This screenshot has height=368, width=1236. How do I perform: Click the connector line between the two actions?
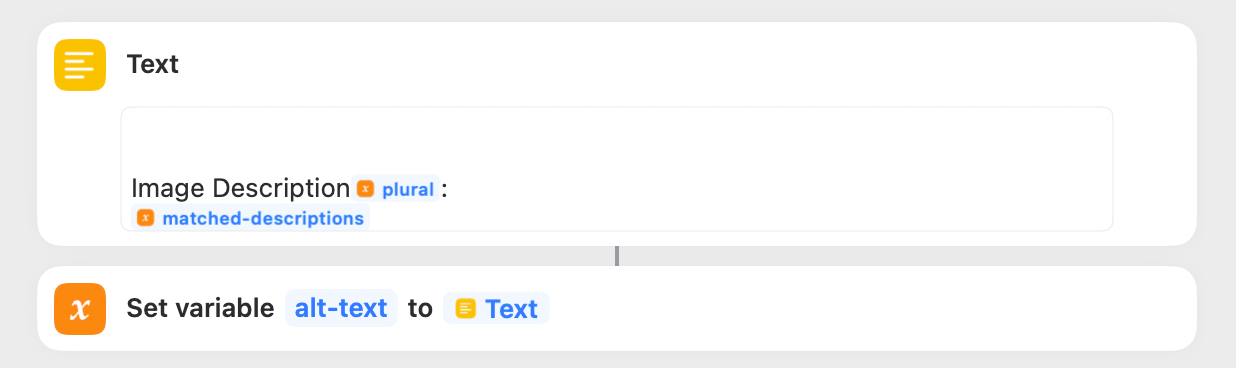pyautogui.click(x=617, y=256)
